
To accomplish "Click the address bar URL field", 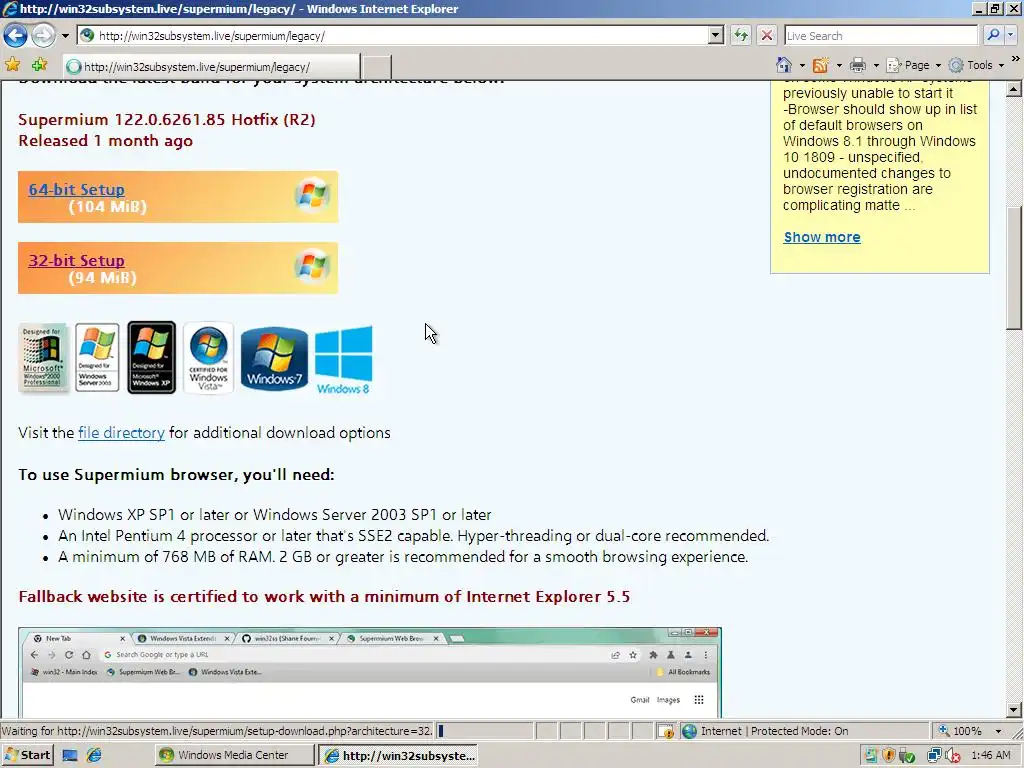I will (x=392, y=36).
